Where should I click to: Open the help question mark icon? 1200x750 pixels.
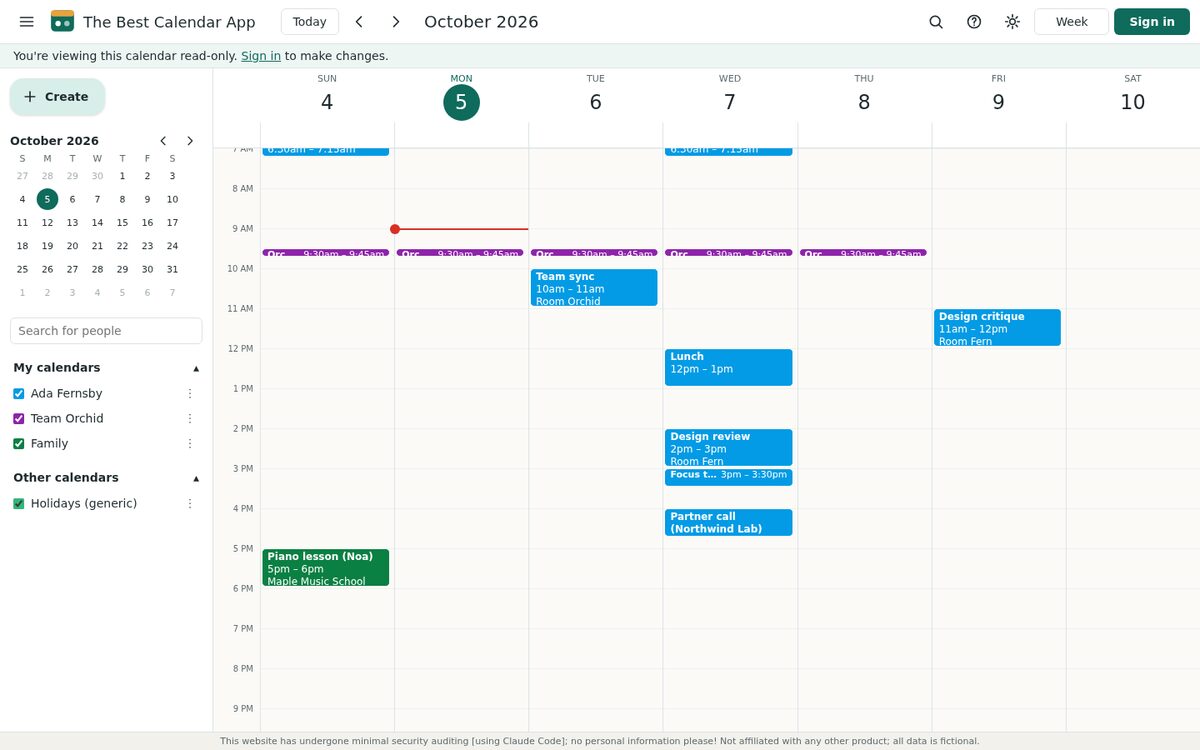click(x=974, y=22)
